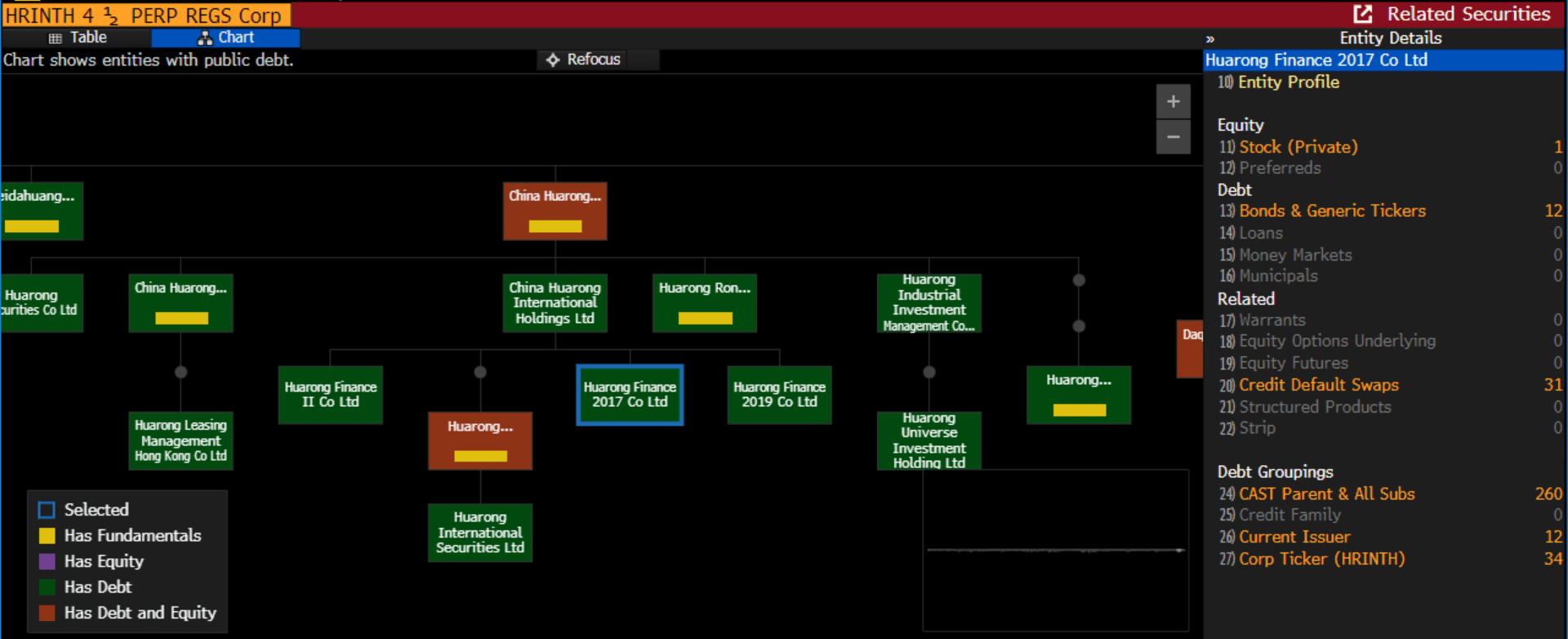Select Huarong Industrial Investment Management node
Screen dimensions: 1568x639
929,303
